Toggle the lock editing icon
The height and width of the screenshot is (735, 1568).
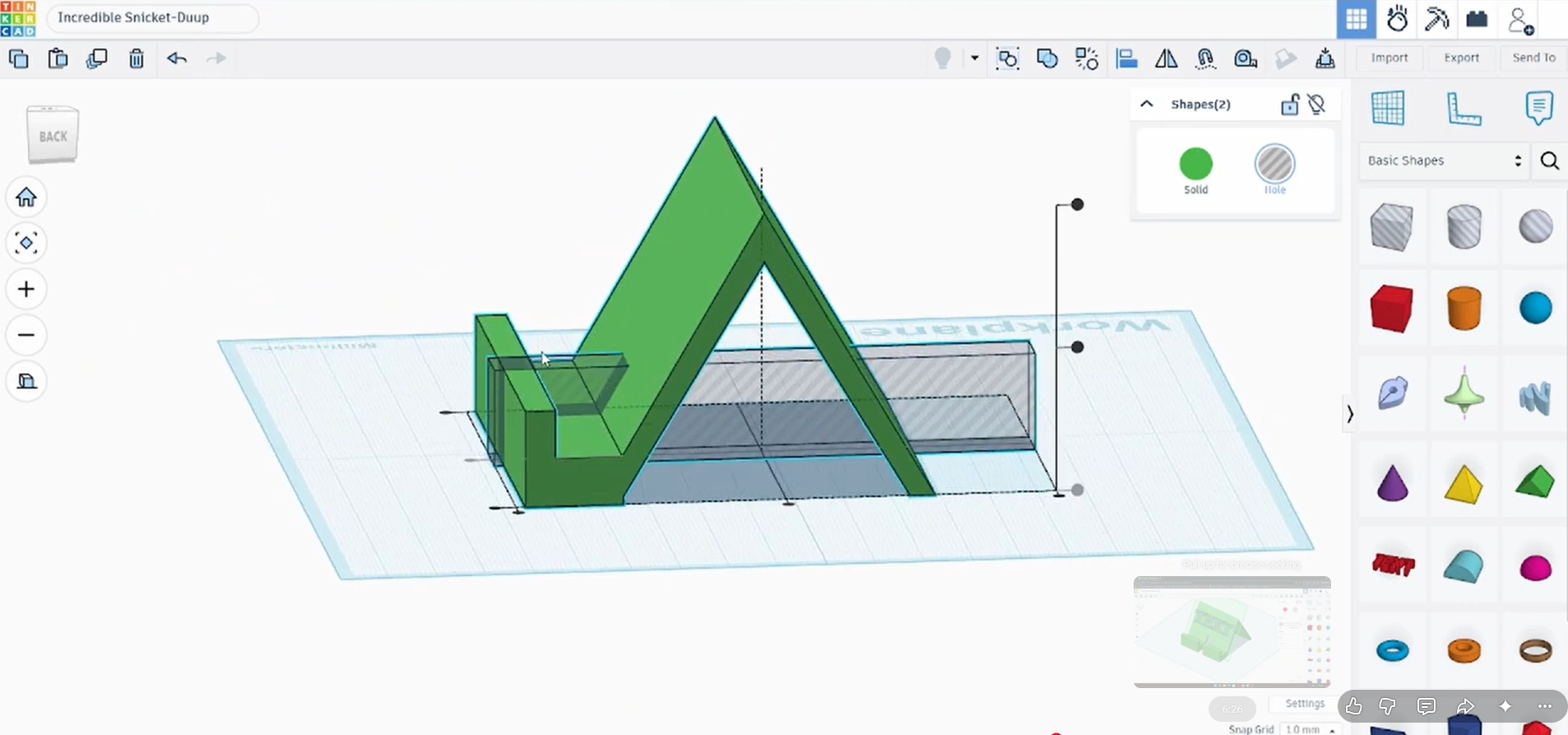[x=1290, y=104]
